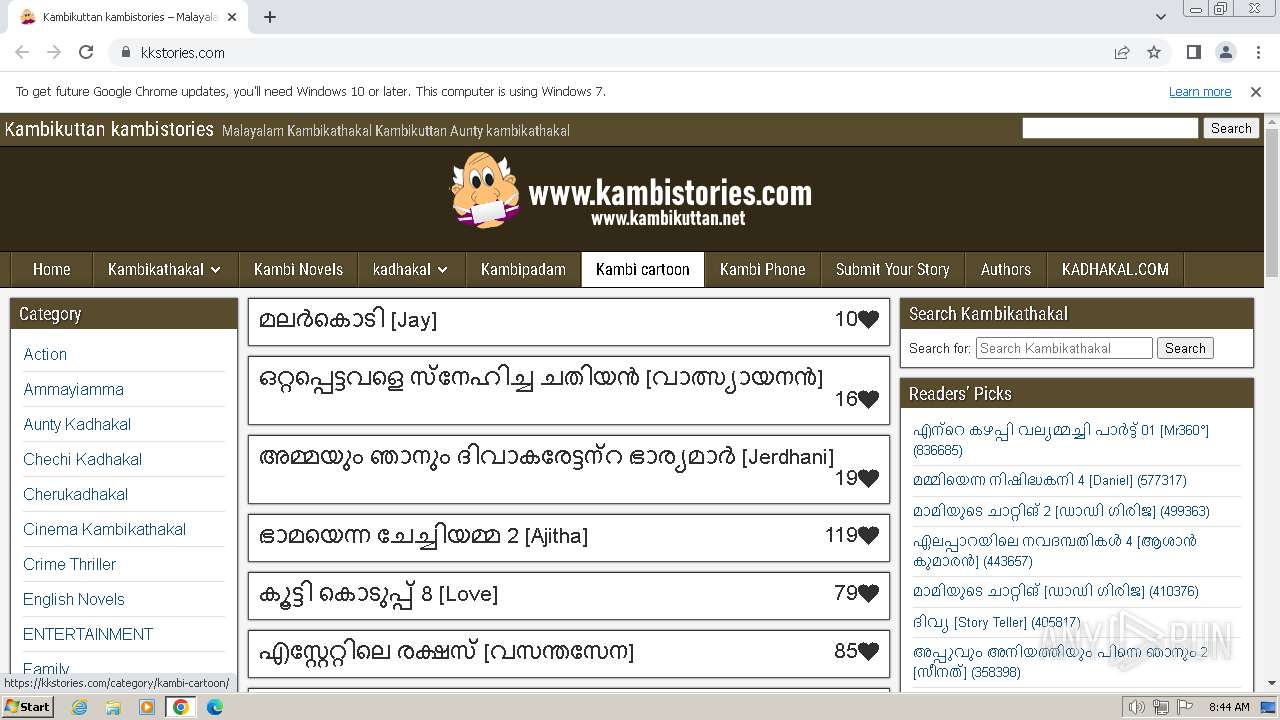Open the Ammayiamma category link
This screenshot has height=720, width=1280.
(x=74, y=389)
